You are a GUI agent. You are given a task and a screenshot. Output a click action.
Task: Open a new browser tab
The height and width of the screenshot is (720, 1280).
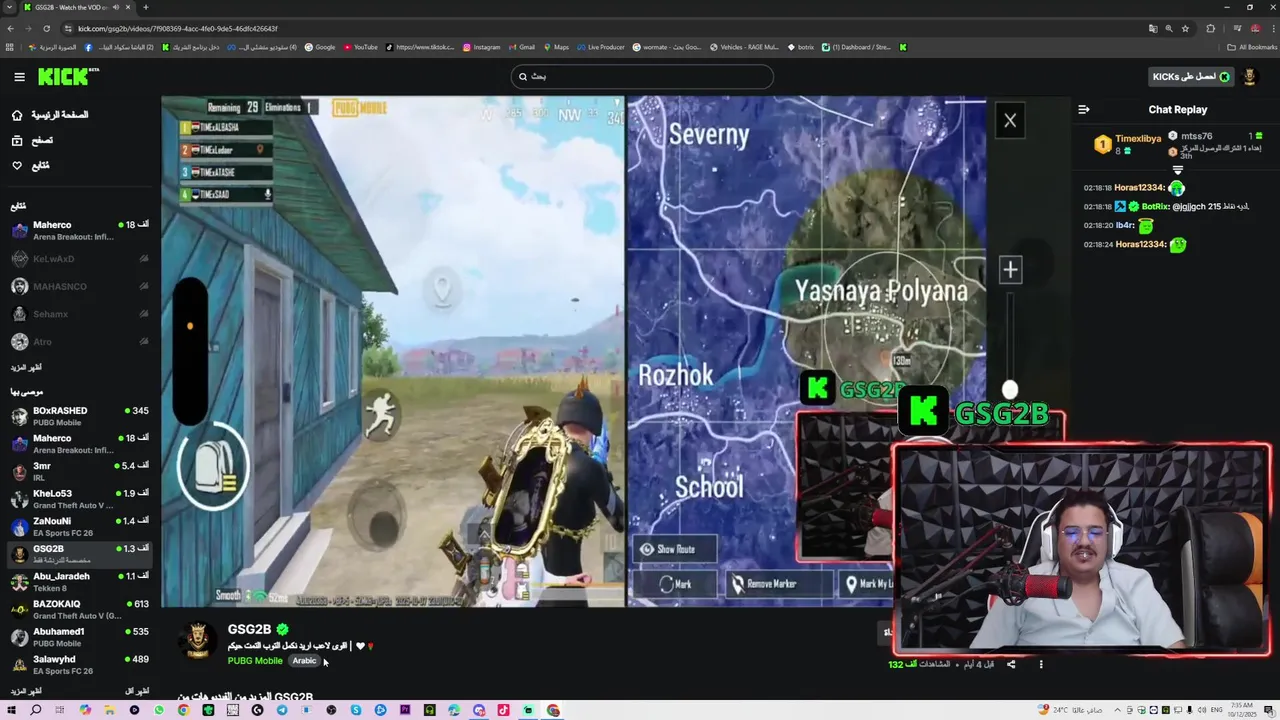click(x=145, y=7)
